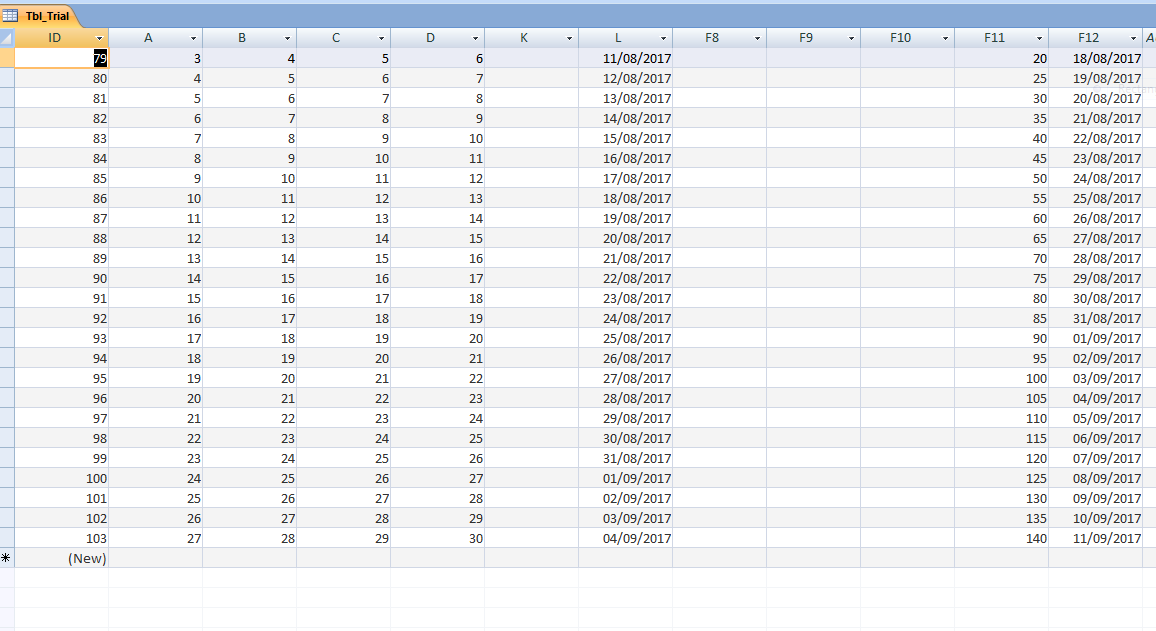Open column B filter dropdown arrow

coord(288,38)
